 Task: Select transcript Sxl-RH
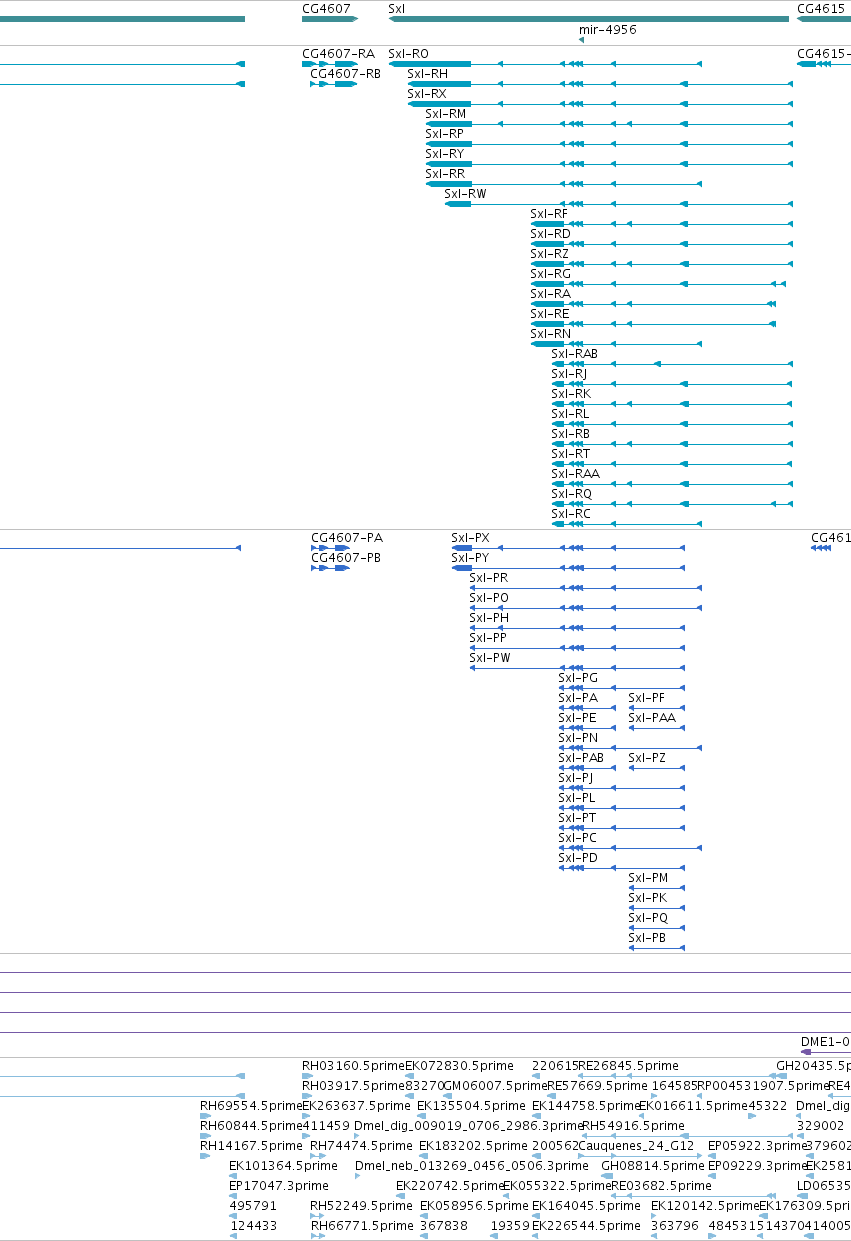(427, 73)
